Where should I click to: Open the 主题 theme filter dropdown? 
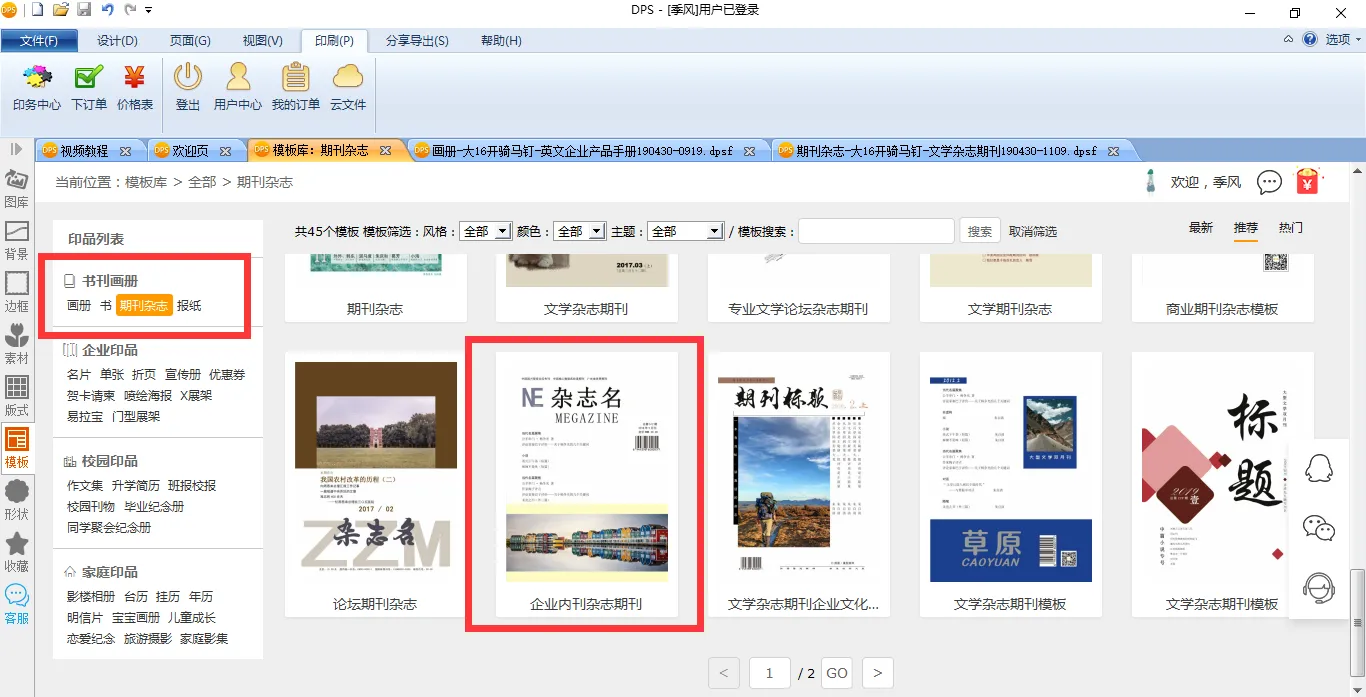pos(685,231)
